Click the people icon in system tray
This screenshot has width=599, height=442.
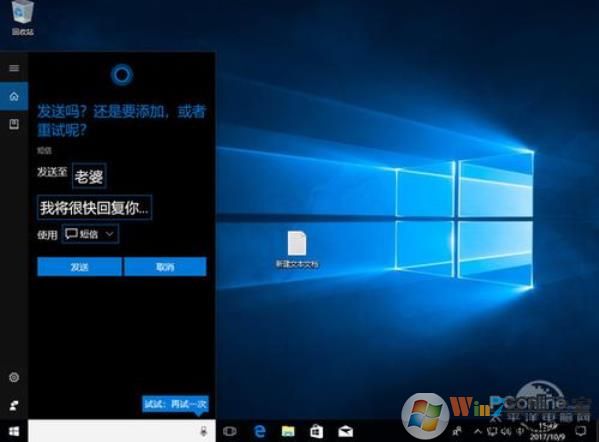tap(457, 432)
